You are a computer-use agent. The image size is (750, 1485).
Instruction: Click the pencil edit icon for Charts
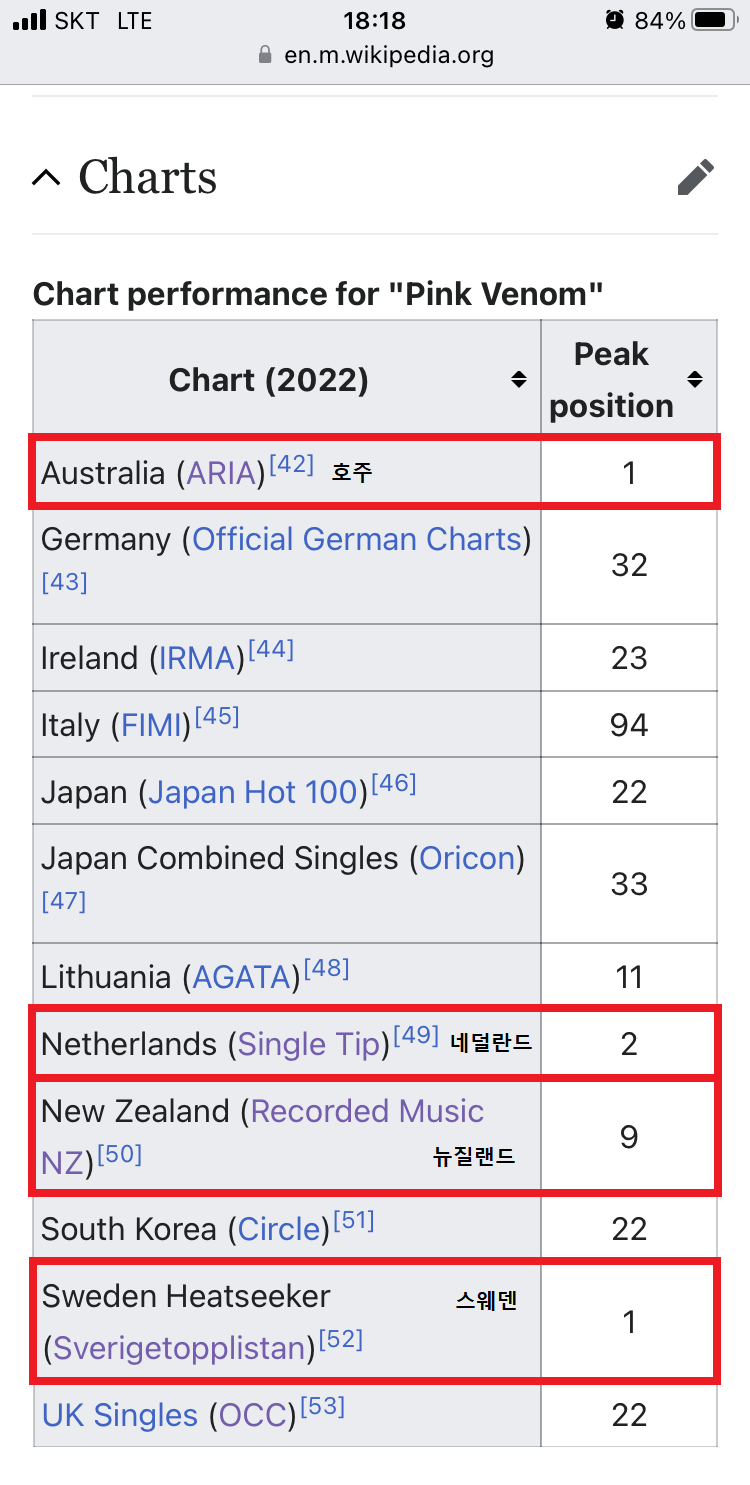pos(696,177)
